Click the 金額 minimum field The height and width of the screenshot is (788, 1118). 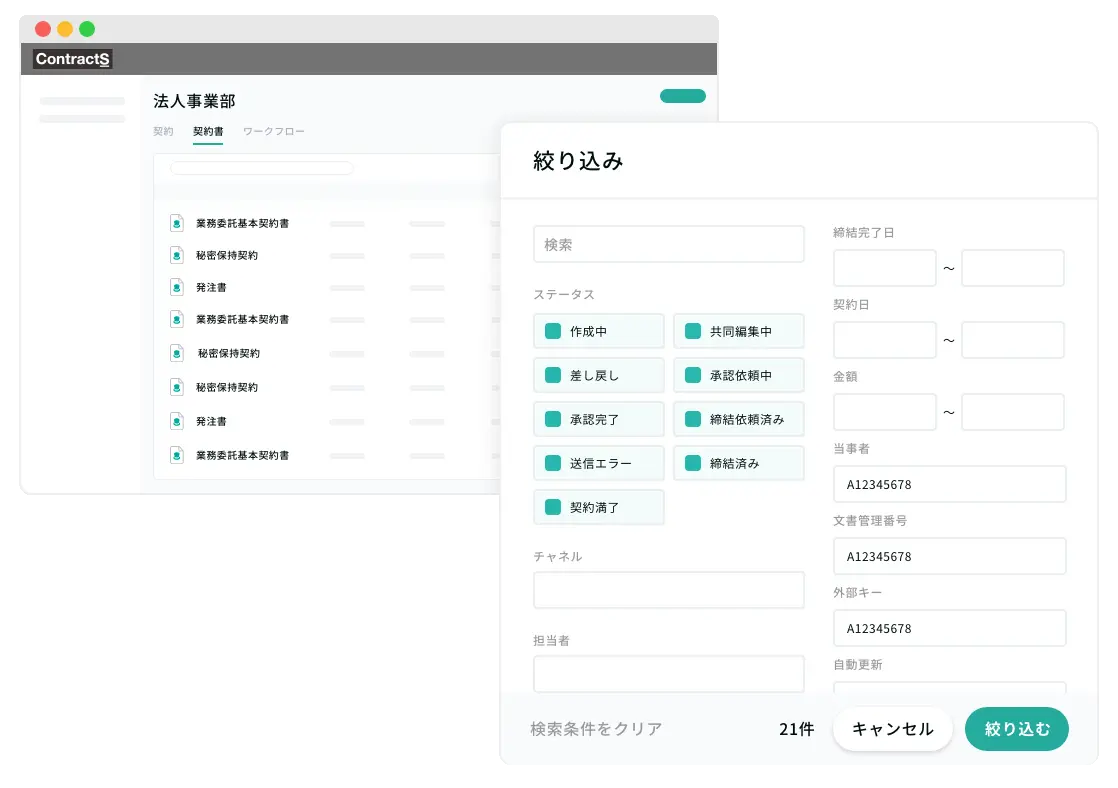pyautogui.click(x=885, y=412)
